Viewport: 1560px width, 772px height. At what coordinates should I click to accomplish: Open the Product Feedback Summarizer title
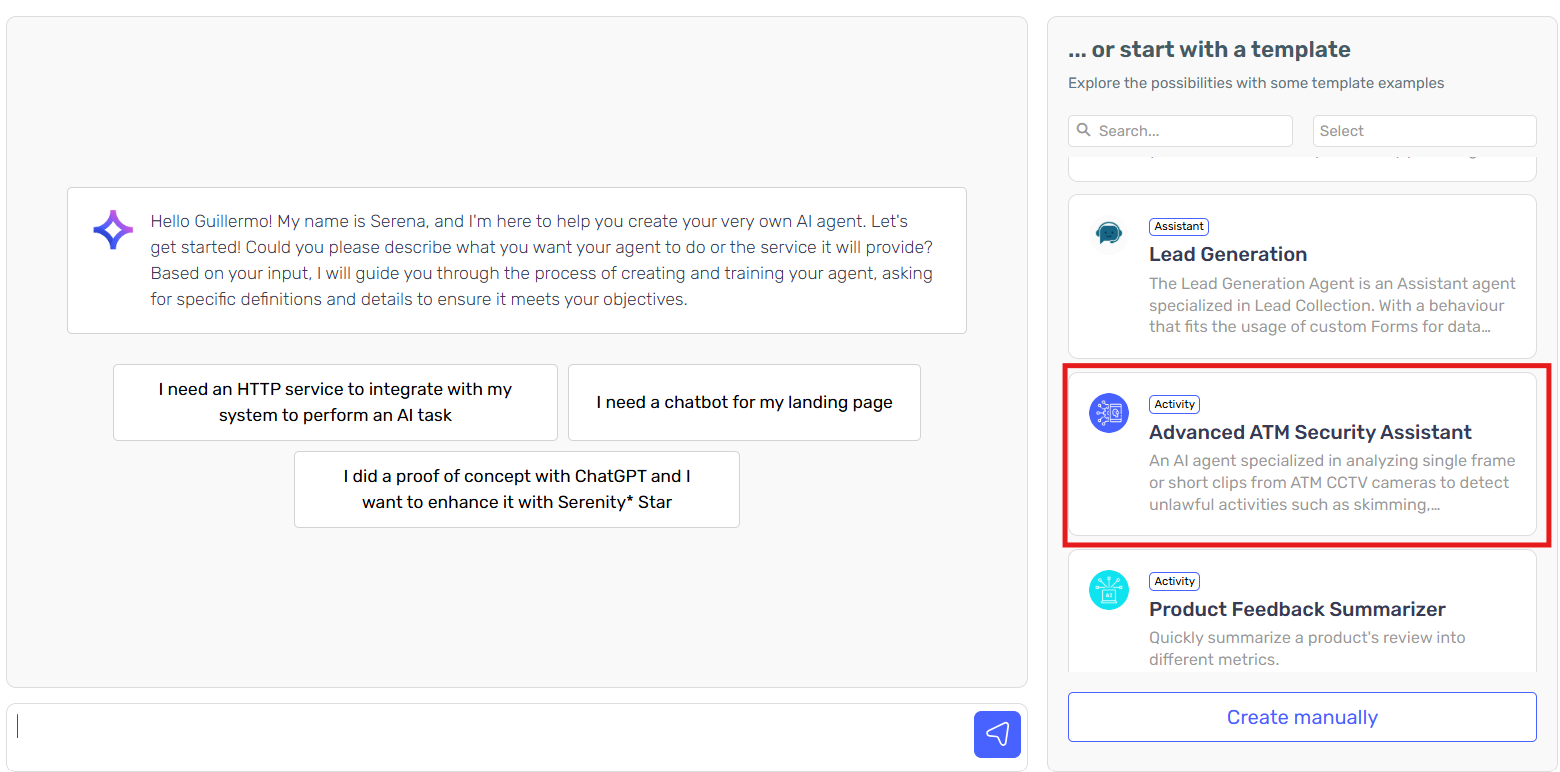click(1297, 609)
